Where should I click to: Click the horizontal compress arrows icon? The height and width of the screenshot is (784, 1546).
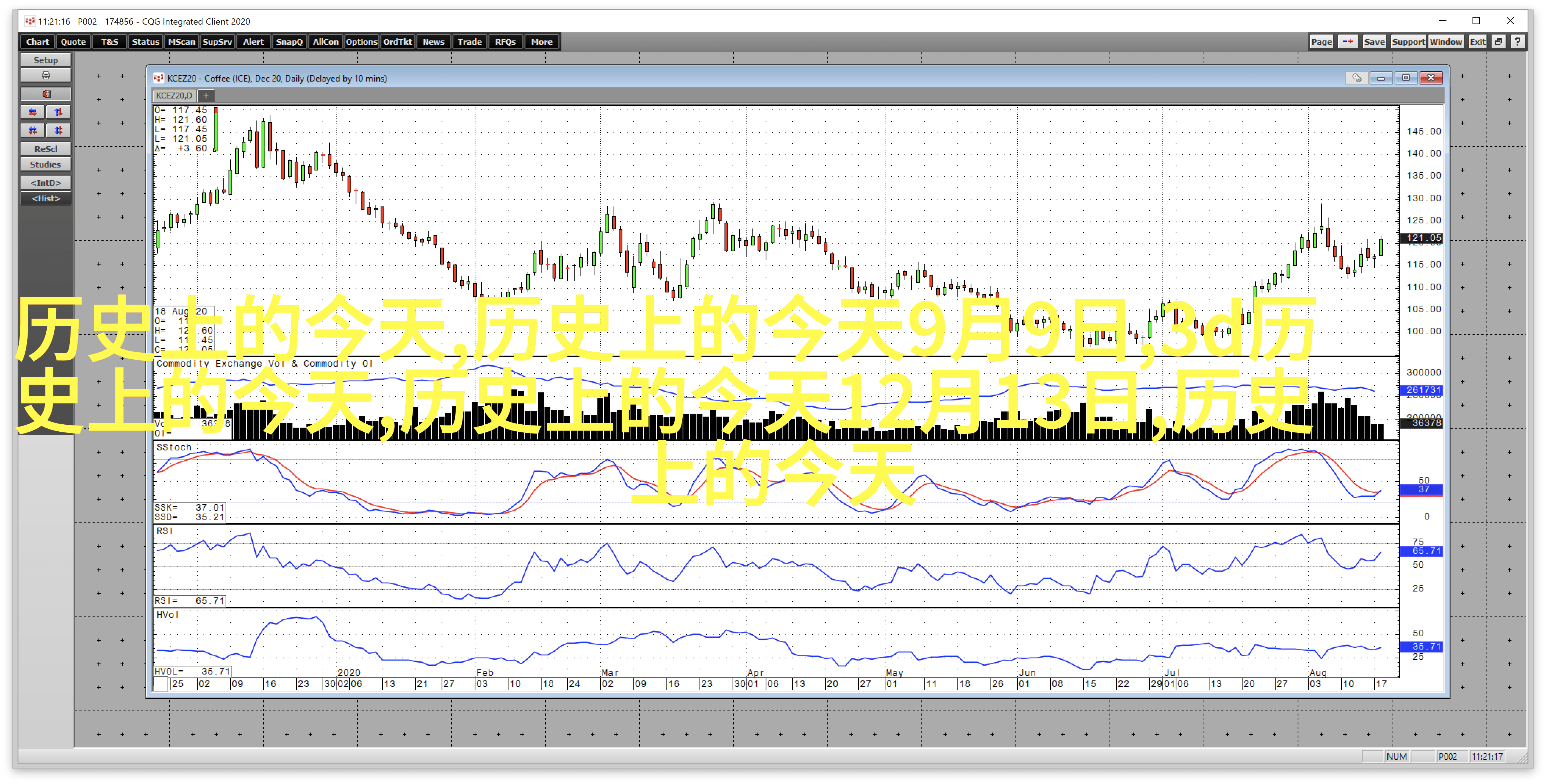pyautogui.click(x=33, y=130)
